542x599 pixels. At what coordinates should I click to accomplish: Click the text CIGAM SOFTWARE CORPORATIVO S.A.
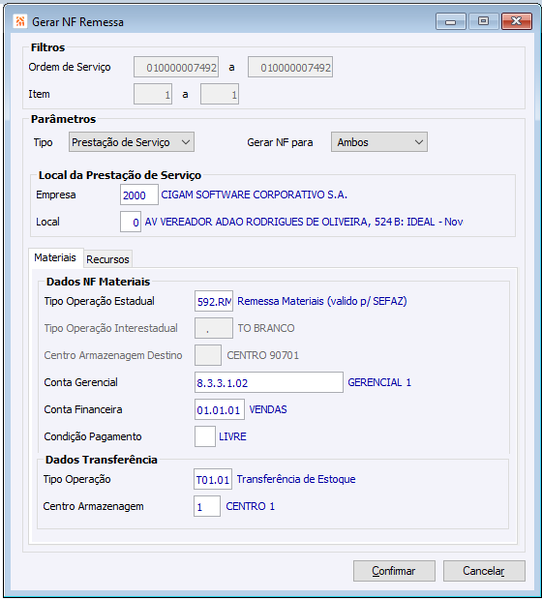254,195
